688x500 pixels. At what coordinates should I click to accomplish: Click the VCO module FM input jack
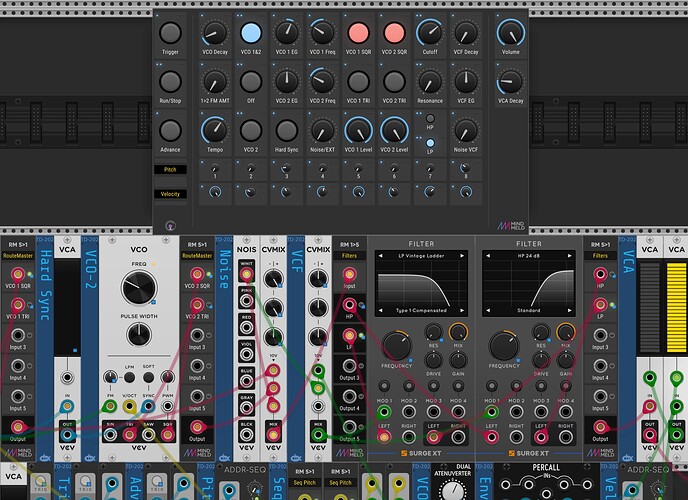coord(110,406)
